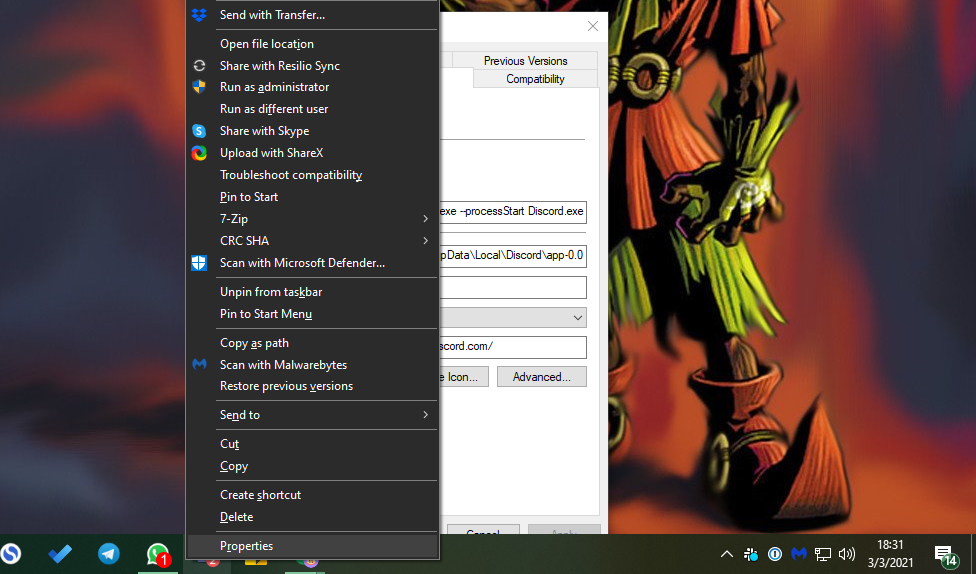The height and width of the screenshot is (574, 976).
Task: Click the Target field containing Discord.exe
Action: [513, 212]
